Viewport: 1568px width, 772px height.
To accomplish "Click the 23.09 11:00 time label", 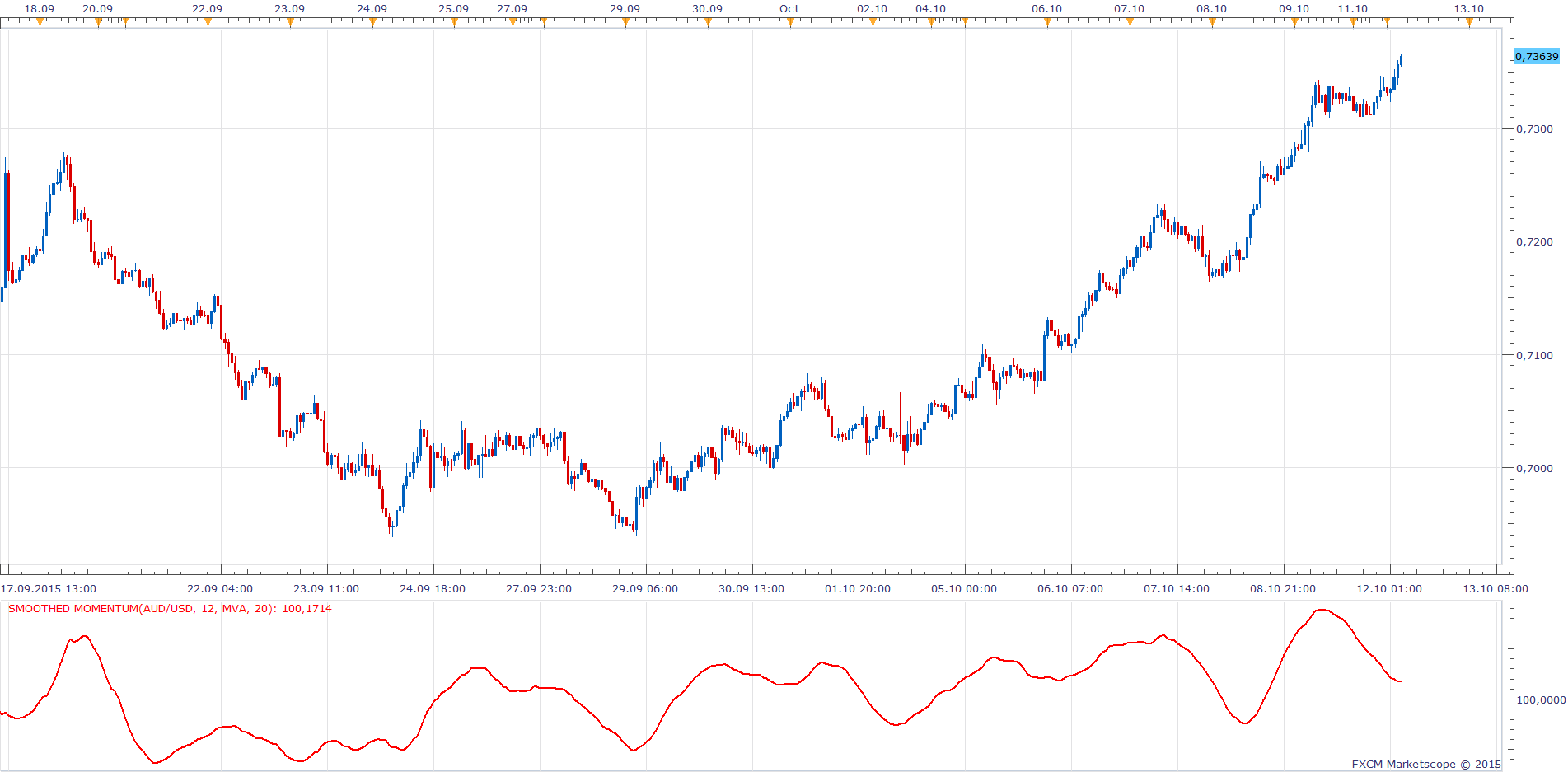I will 326,589.
